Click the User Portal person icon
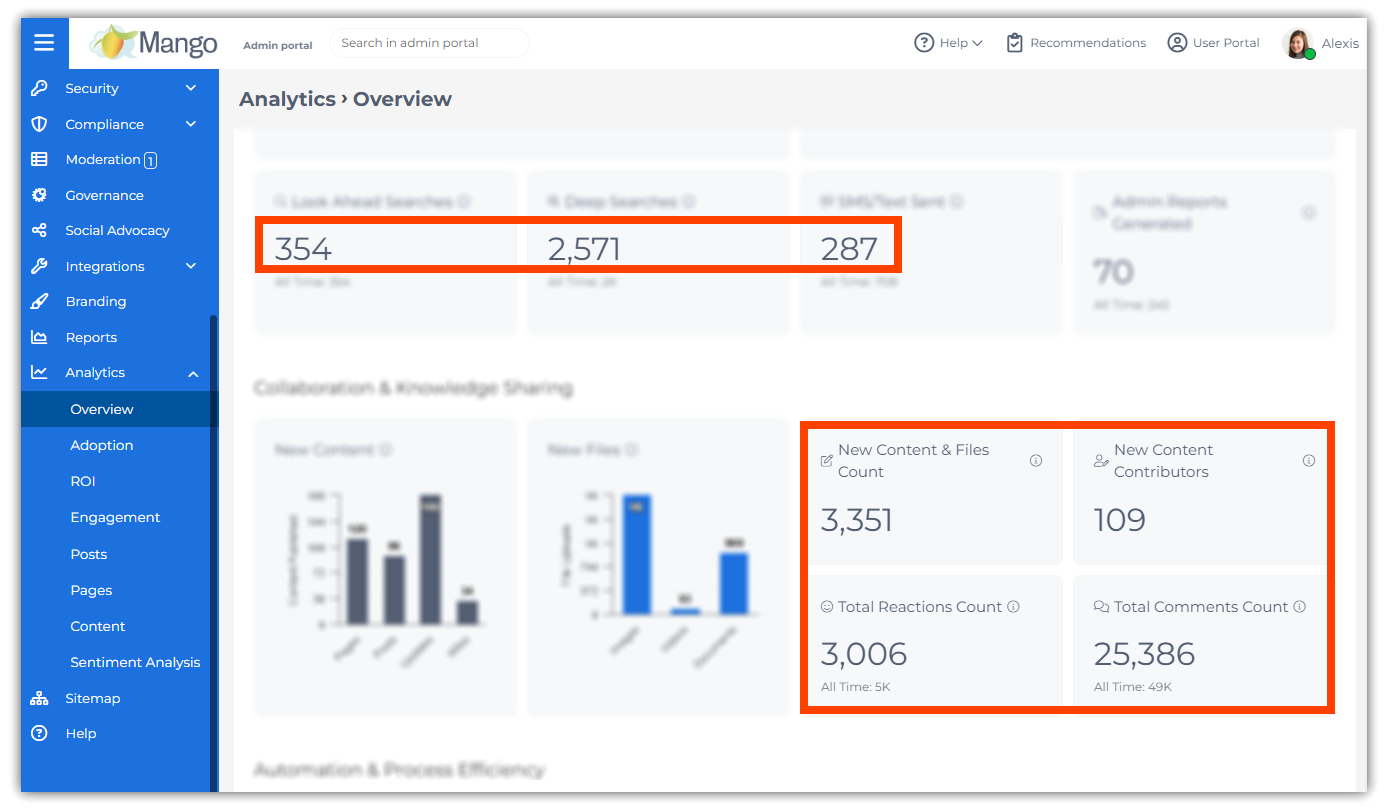The image size is (1386, 812). point(1177,43)
